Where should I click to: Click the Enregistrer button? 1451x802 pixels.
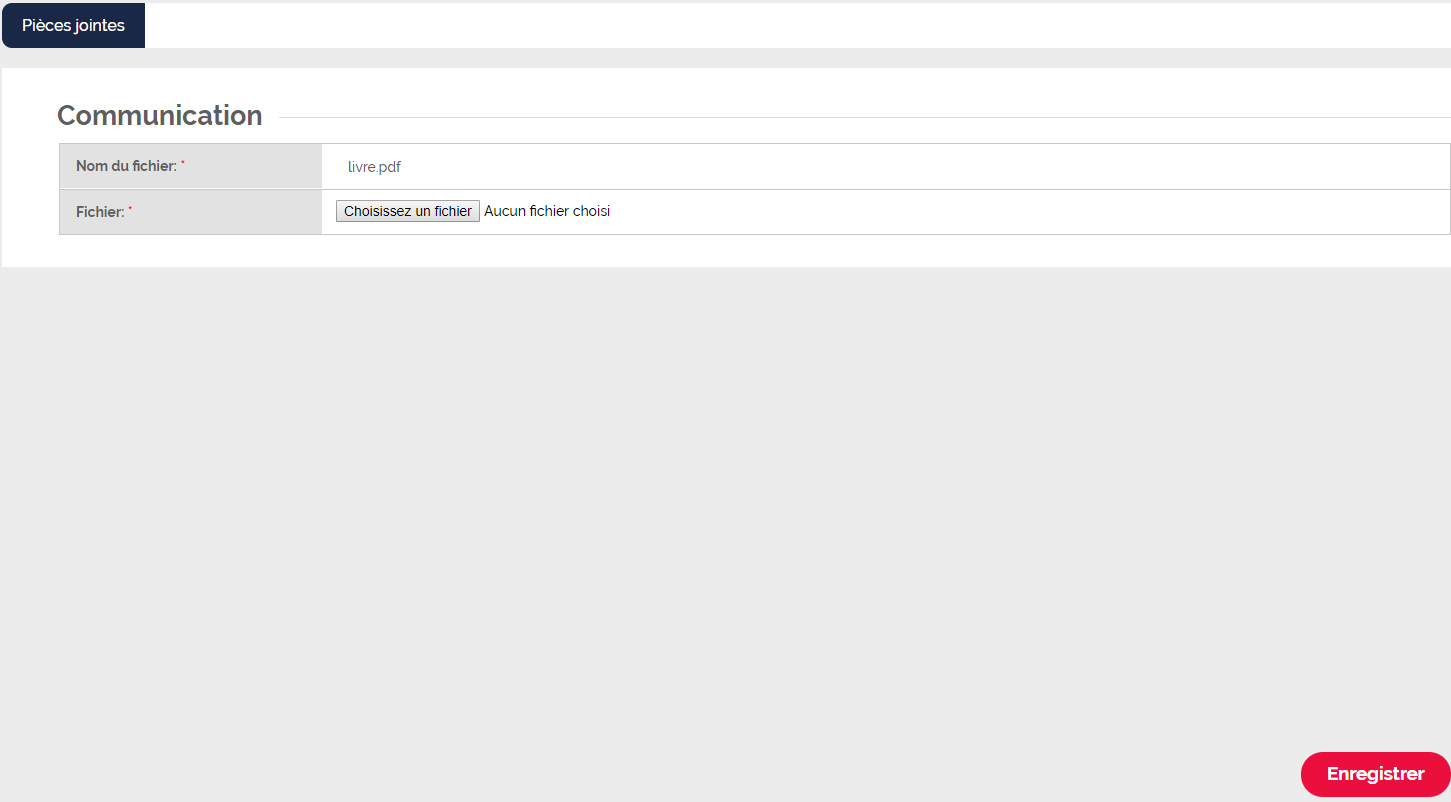tap(1375, 774)
